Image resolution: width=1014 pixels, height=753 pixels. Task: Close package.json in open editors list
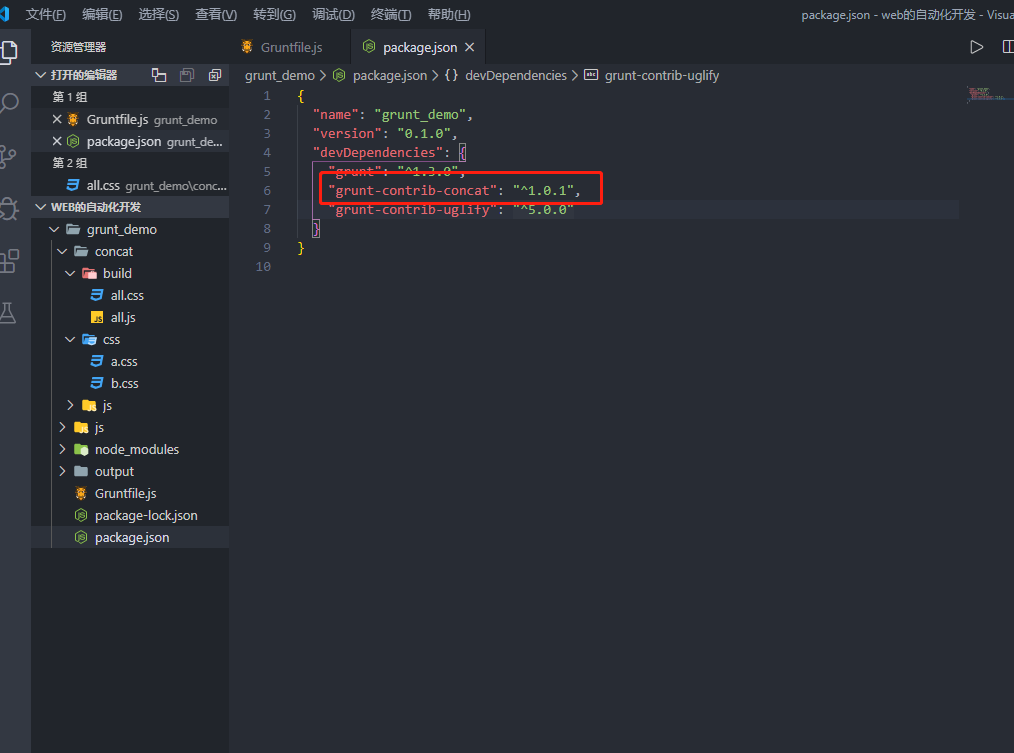click(x=57, y=141)
